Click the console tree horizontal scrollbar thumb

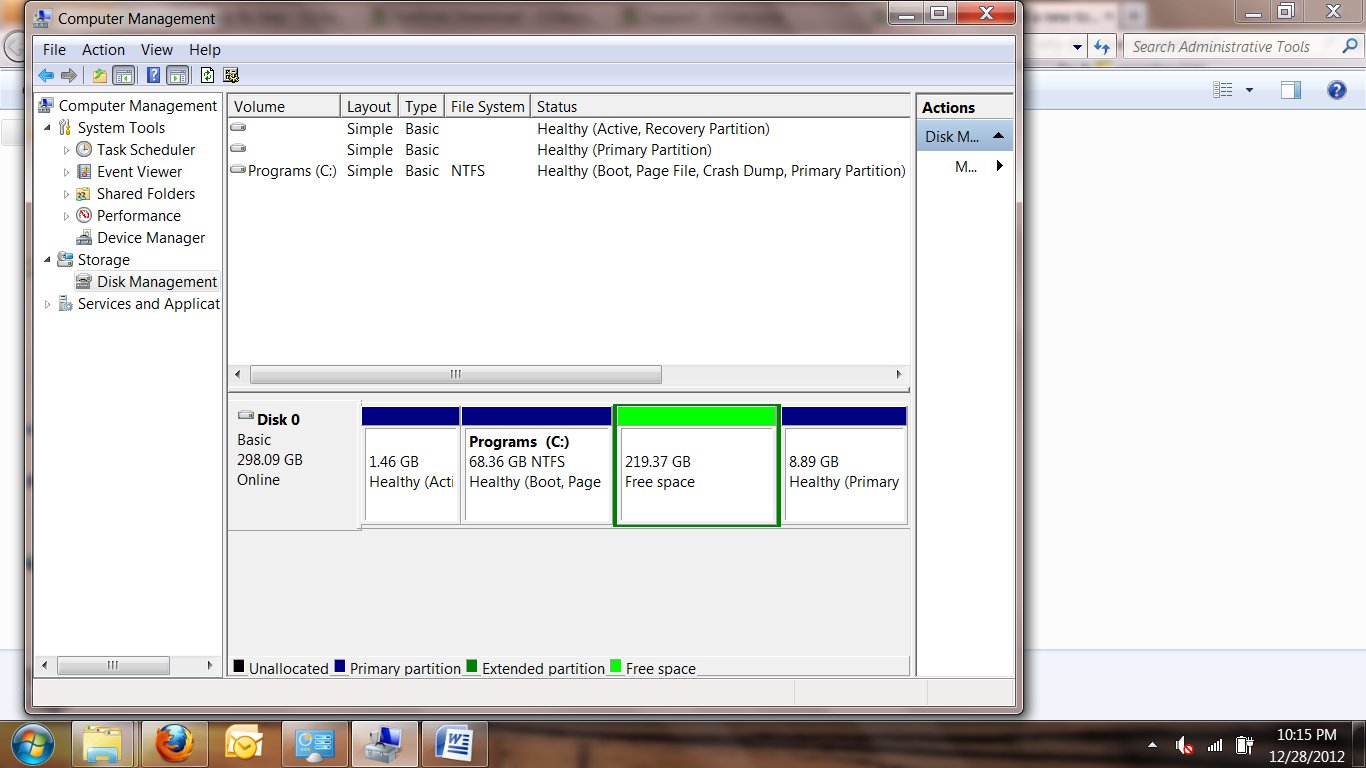point(113,665)
